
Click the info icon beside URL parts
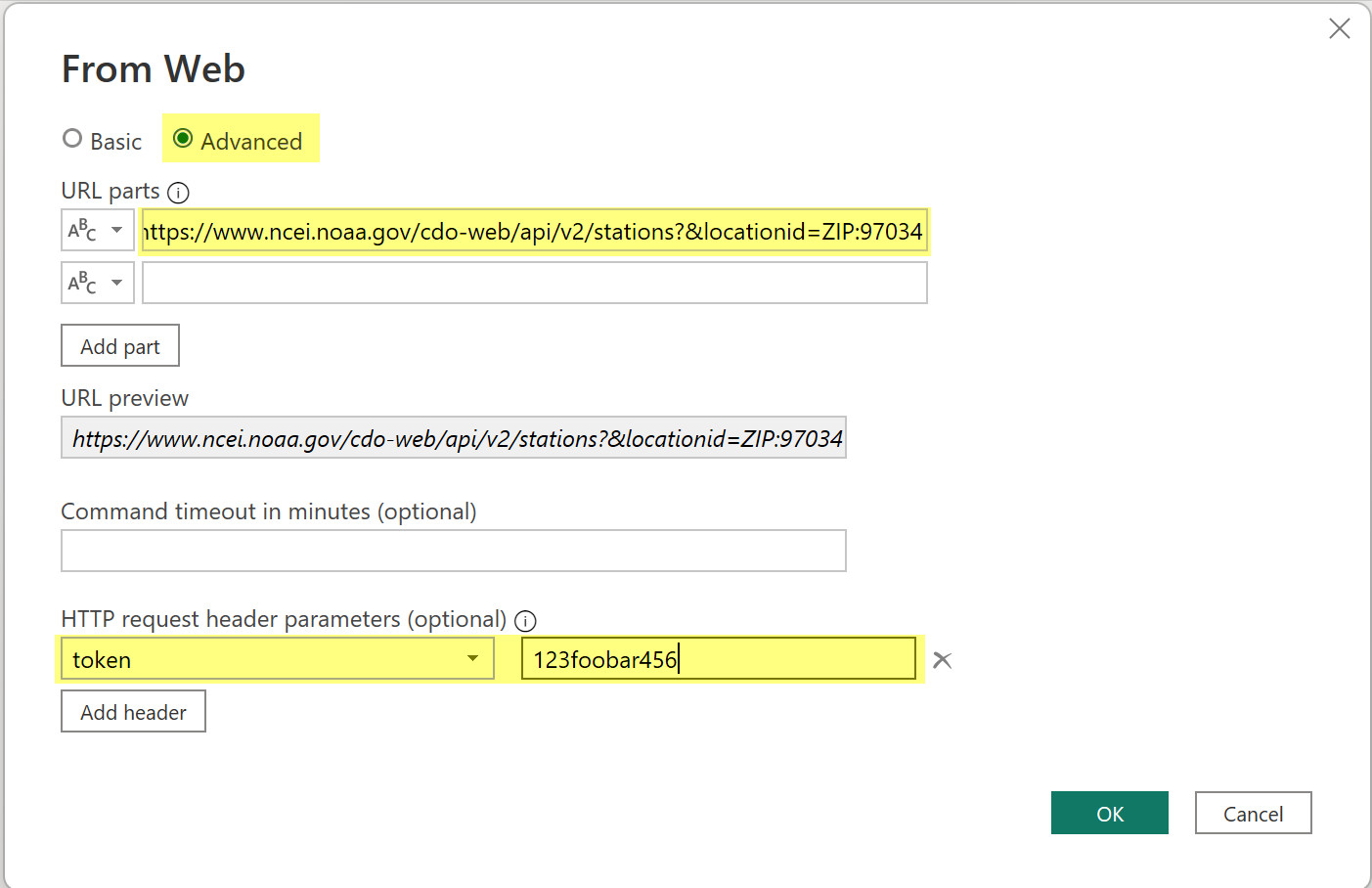178,193
